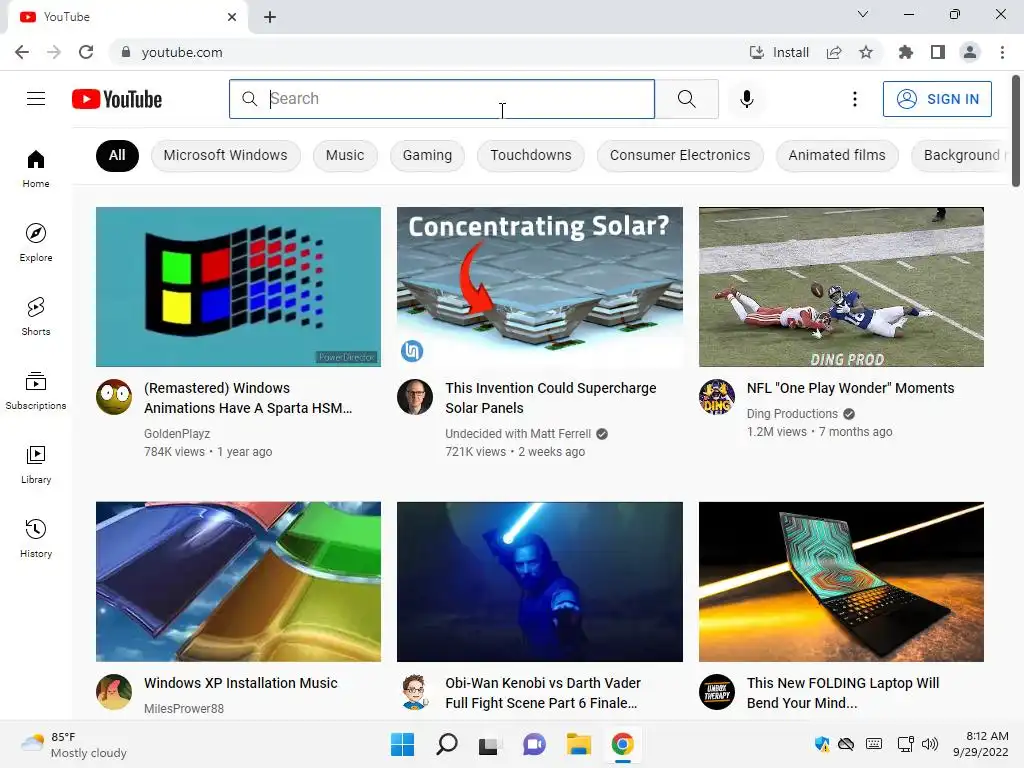Start voice search with microphone icon

pyautogui.click(x=746, y=99)
